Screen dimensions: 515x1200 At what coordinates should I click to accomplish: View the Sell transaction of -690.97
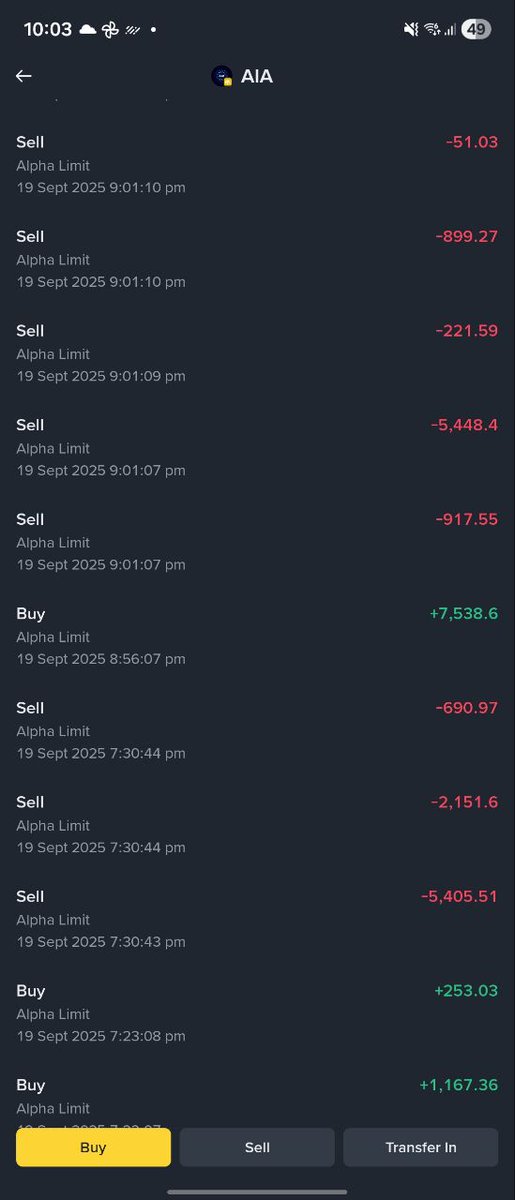(257, 730)
